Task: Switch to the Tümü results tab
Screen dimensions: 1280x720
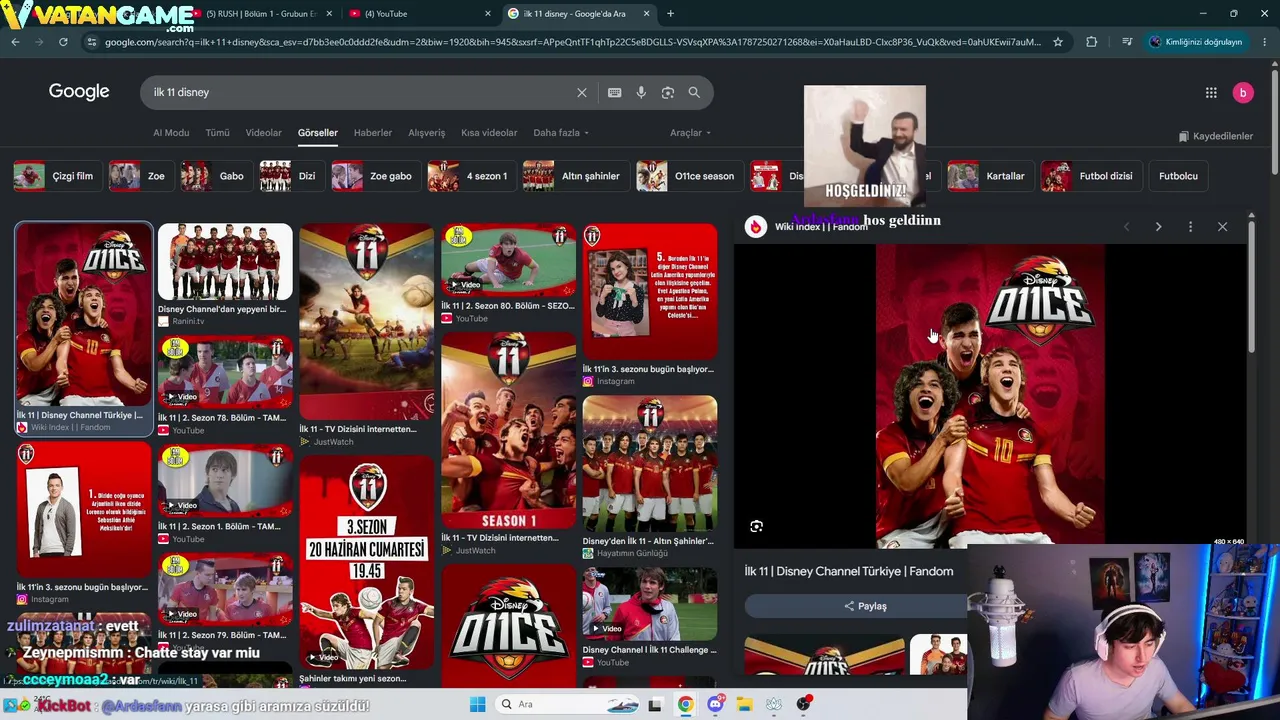Action: coord(217,133)
